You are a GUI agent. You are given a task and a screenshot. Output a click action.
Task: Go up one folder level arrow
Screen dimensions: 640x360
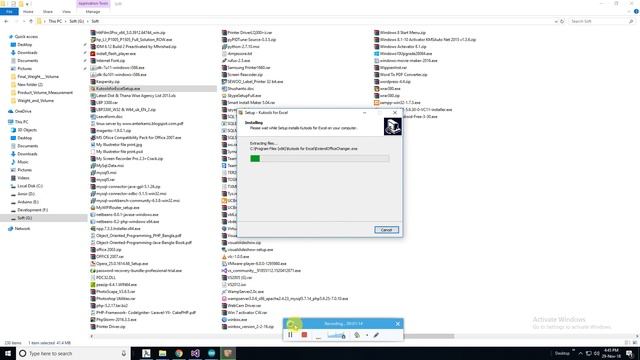pyautogui.click(x=31, y=21)
